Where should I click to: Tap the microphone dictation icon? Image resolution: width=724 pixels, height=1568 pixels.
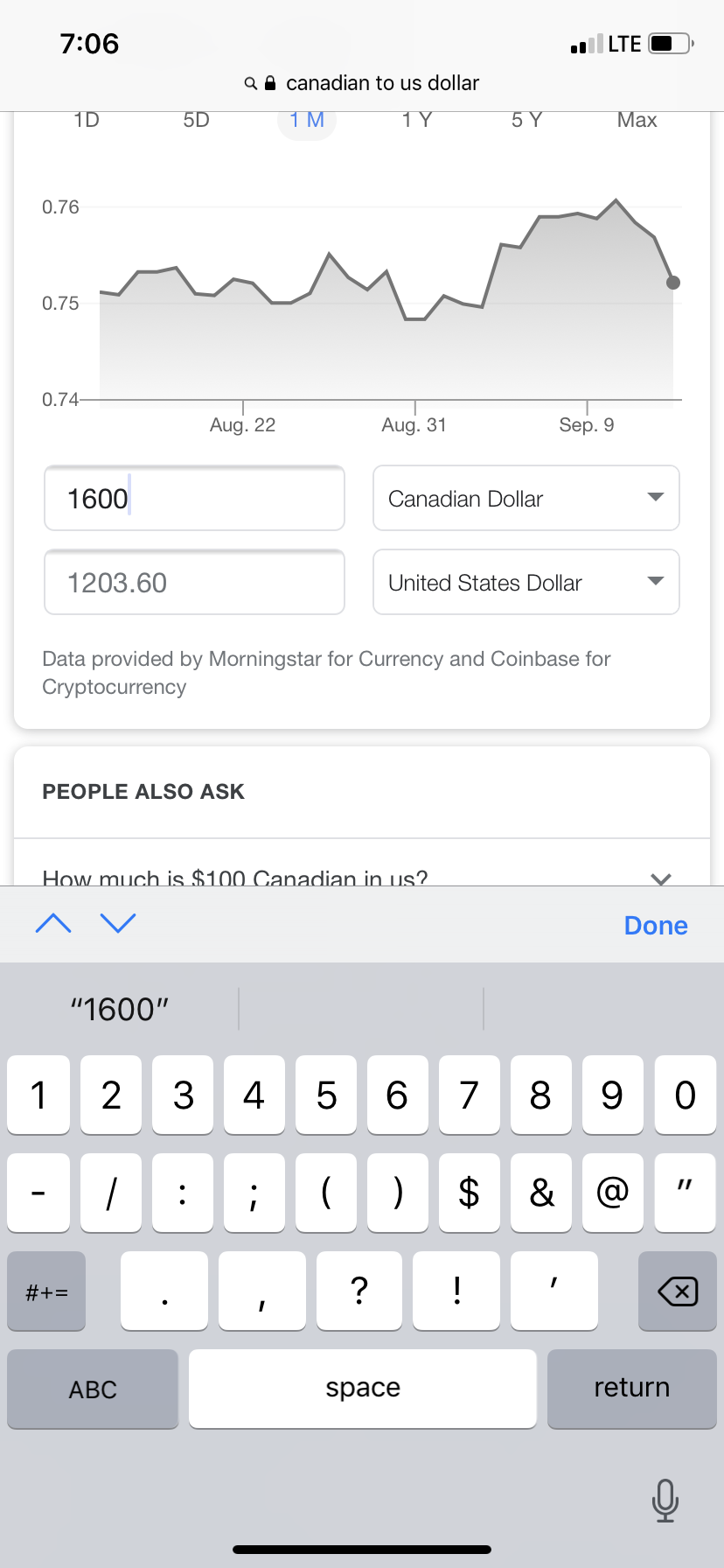[x=665, y=1500]
